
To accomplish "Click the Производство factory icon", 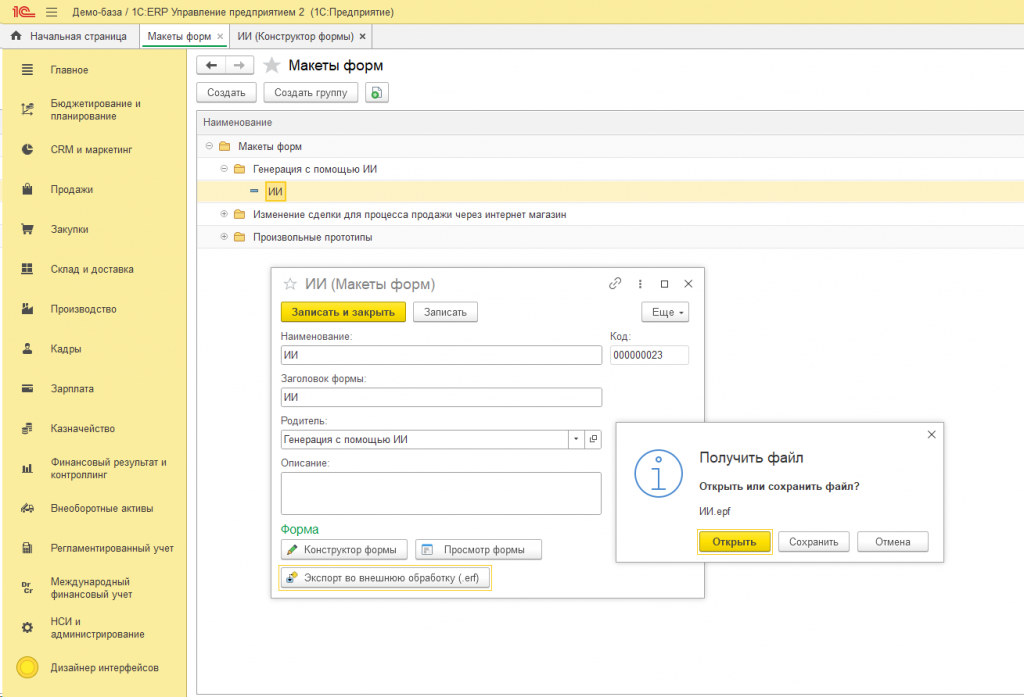I will pyautogui.click(x=27, y=309).
